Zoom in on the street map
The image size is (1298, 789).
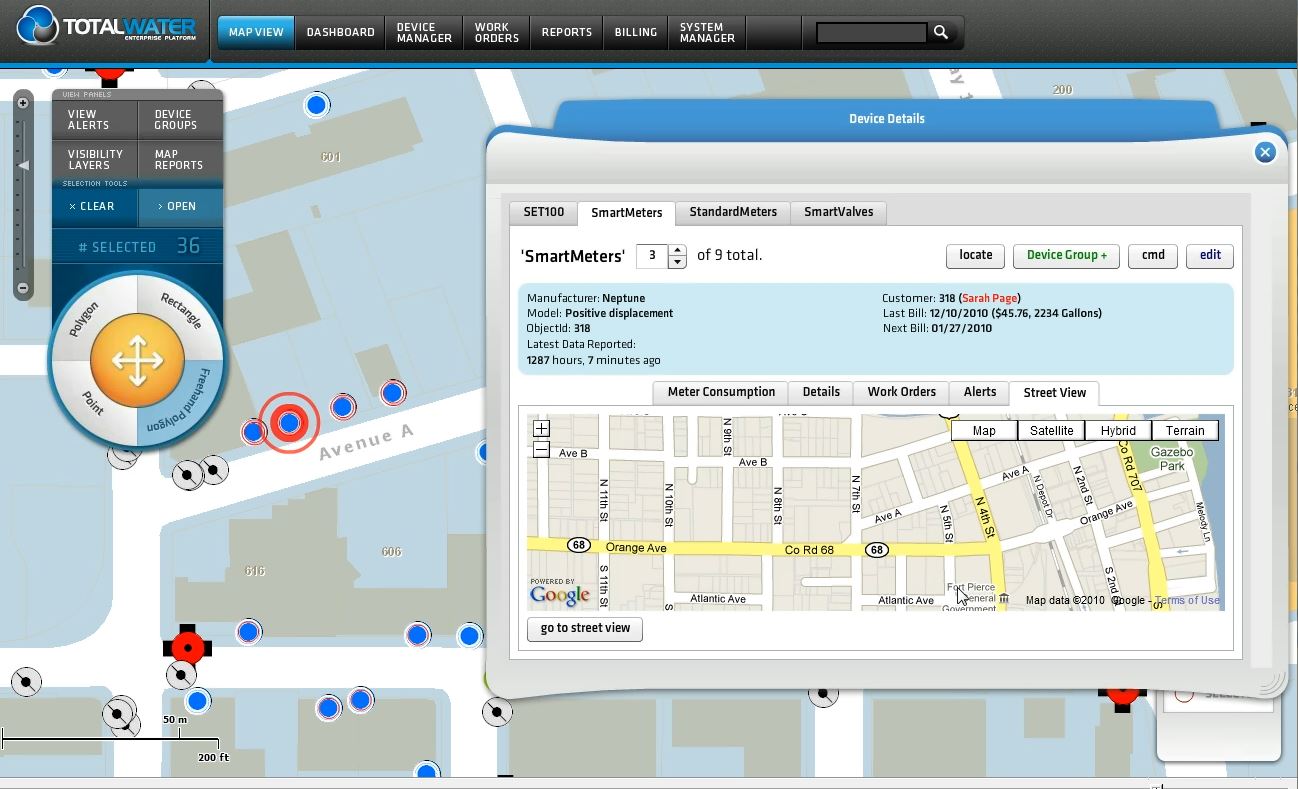point(541,429)
